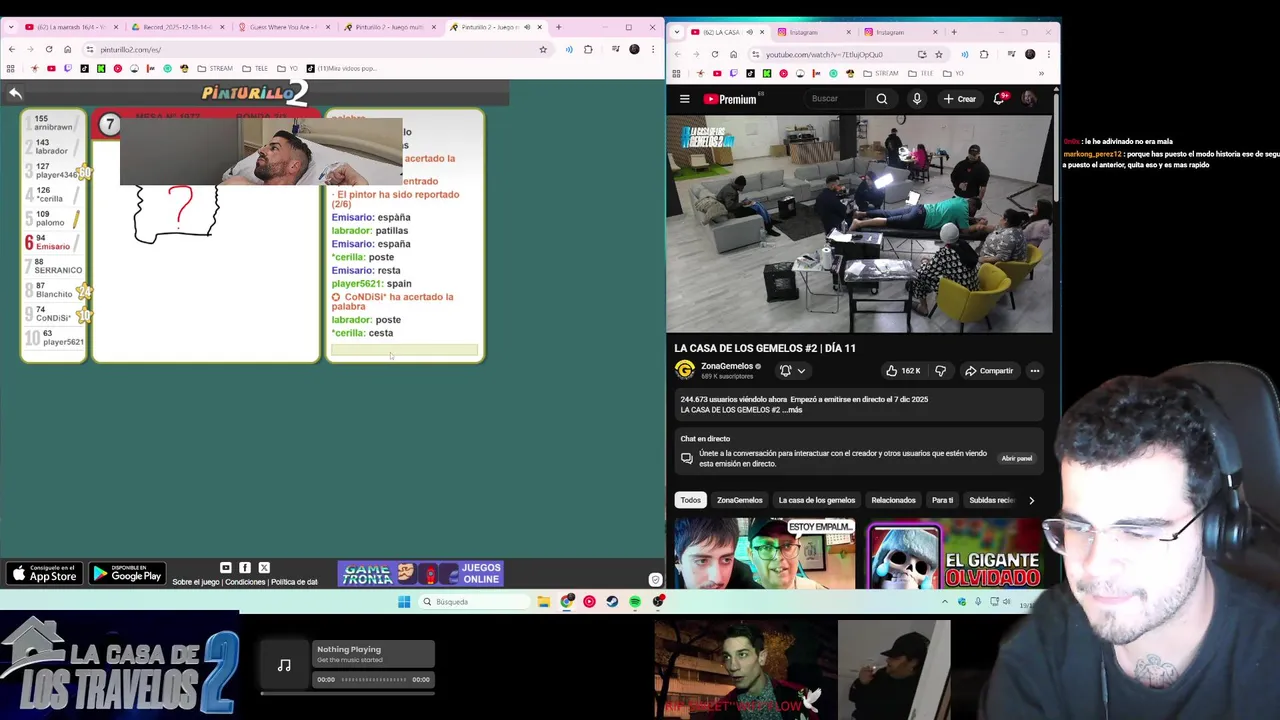Select the 'La casa de los gemelos' chip
Screen dimensions: 1280x720
pyautogui.click(x=817, y=500)
